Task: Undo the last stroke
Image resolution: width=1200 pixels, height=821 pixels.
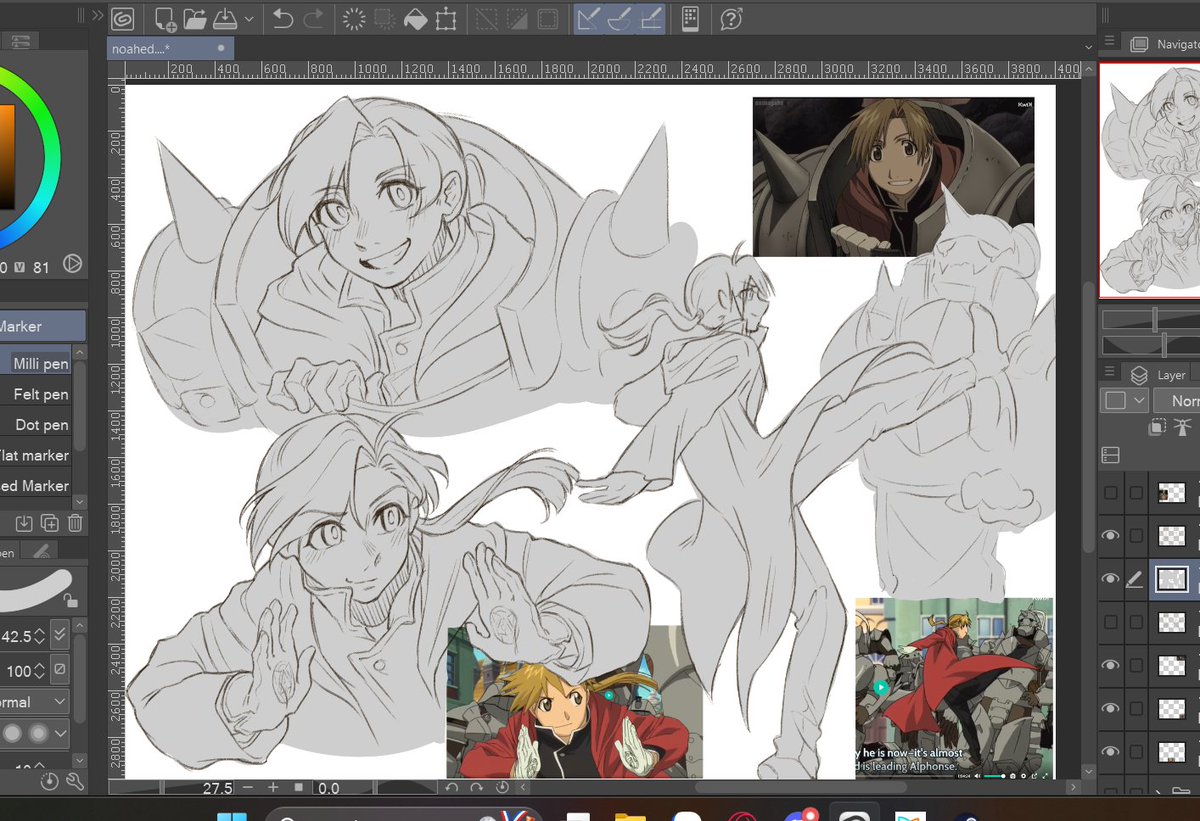Action: coord(283,19)
